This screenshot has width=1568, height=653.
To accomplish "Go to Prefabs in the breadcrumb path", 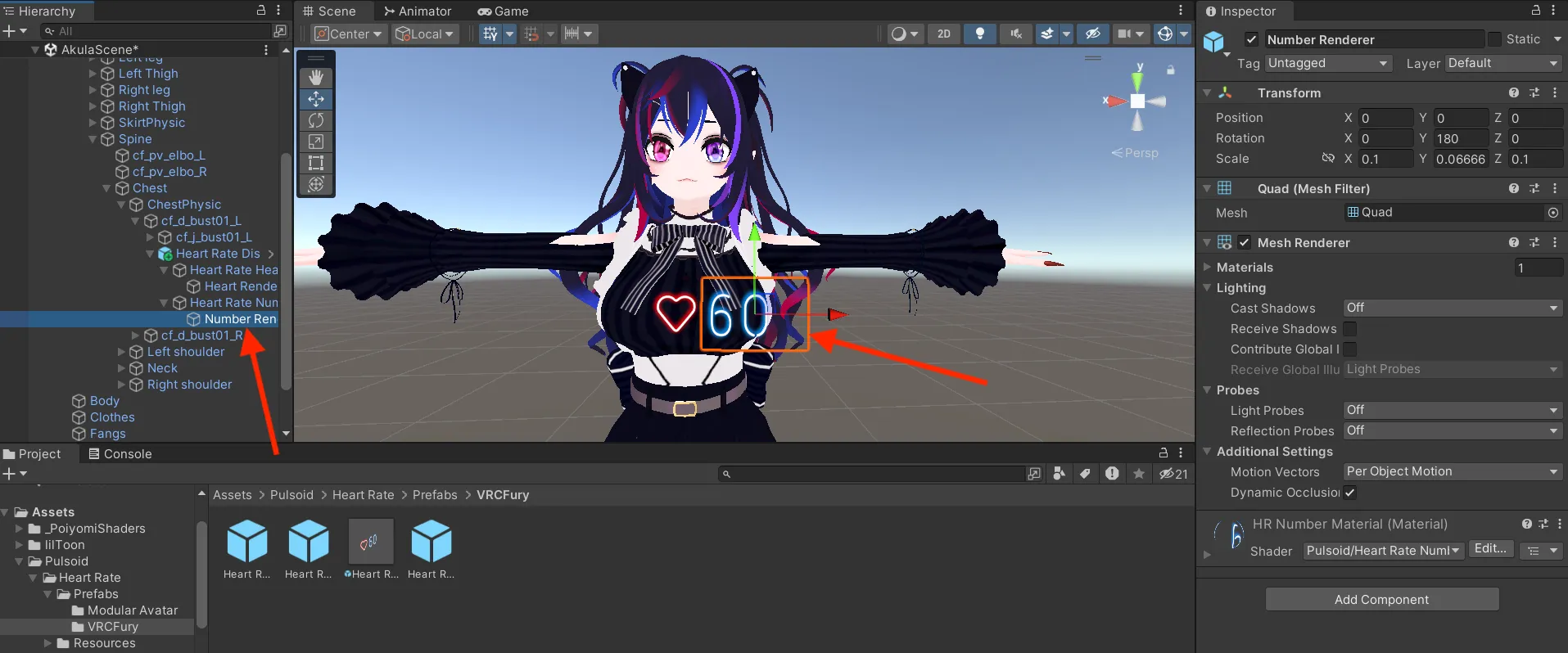I will [435, 495].
